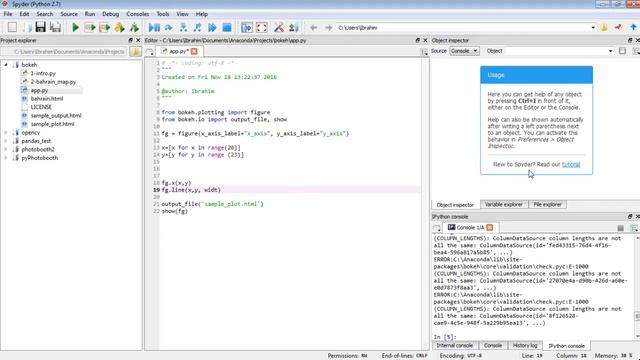Switch to the Variable explorer tab

(504, 204)
